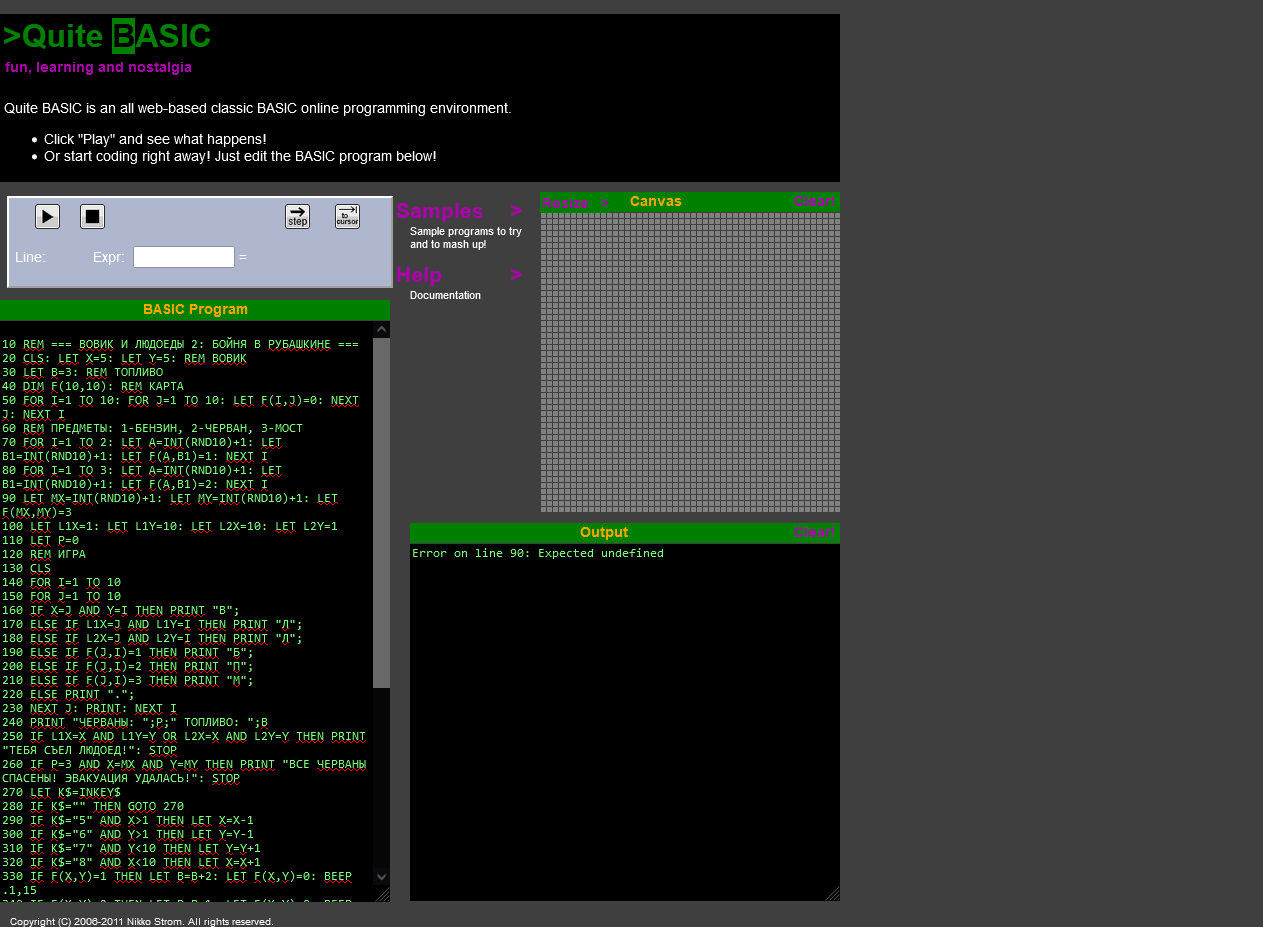This screenshot has width=1263, height=927.
Task: Place cursor on line '30 LET B=3'
Action: pos(82,372)
